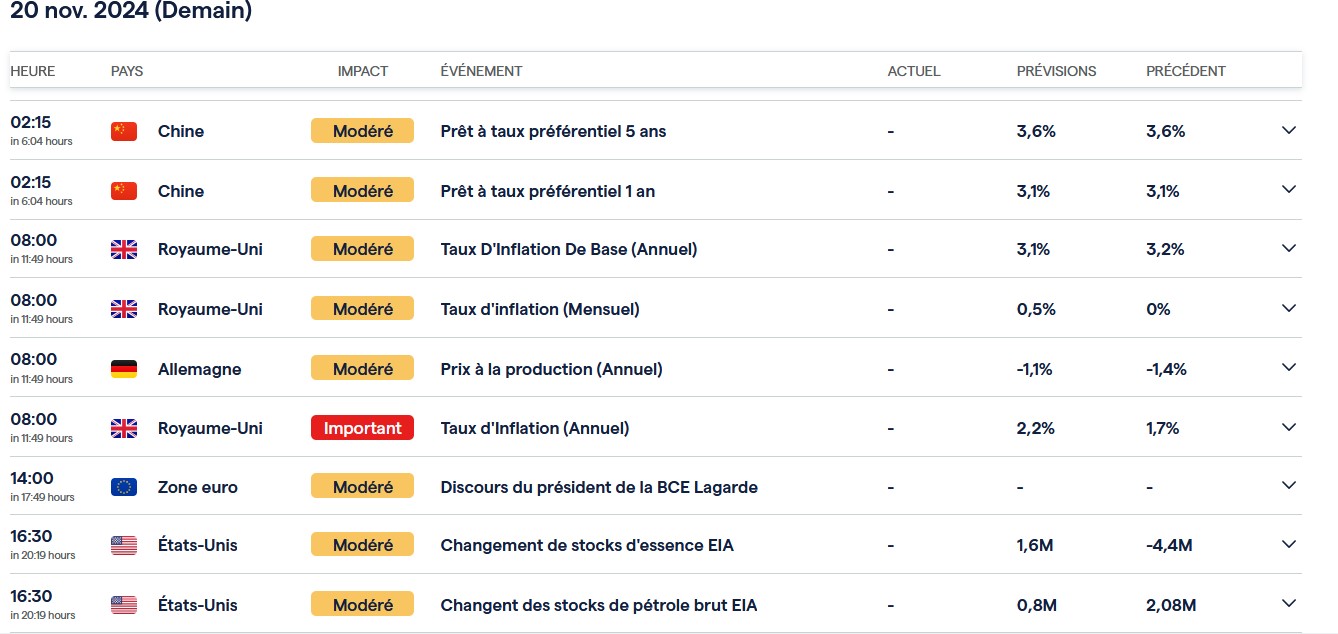Click the German flag icon for Allemagne
This screenshot has height=634, width=1338.
pos(123,369)
